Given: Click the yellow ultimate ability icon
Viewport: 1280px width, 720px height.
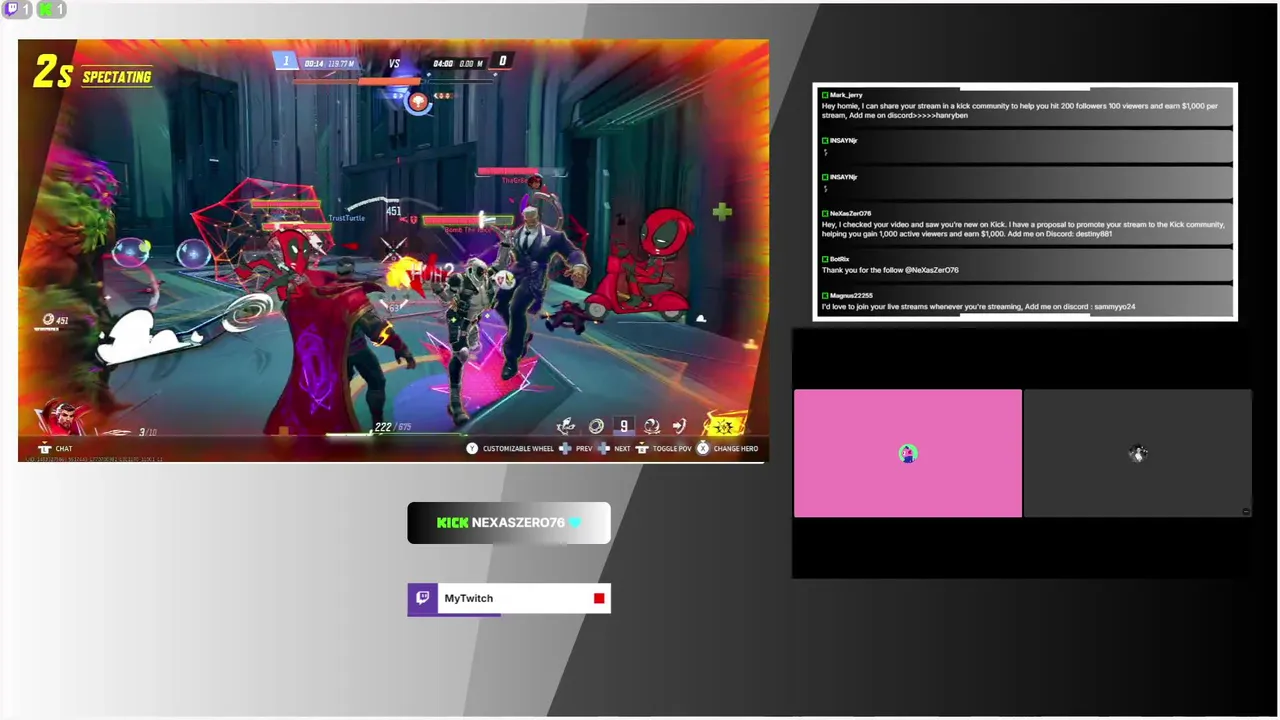Looking at the screenshot, I should [725, 426].
